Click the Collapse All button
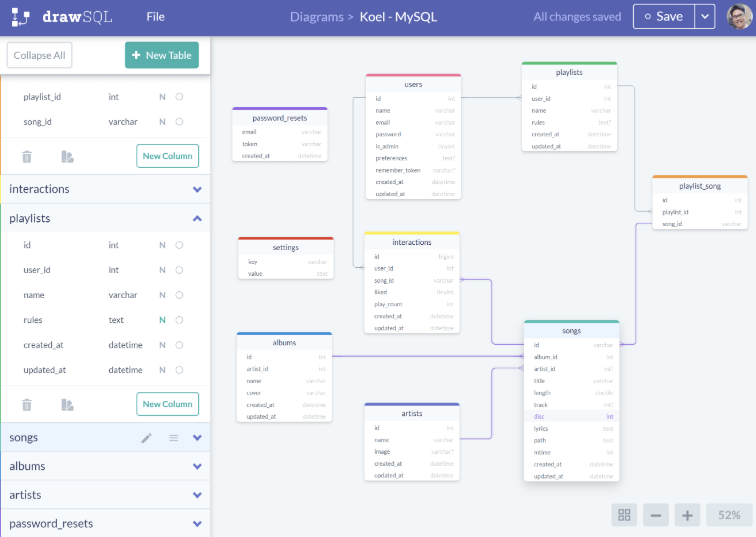756x537 pixels. coord(40,55)
